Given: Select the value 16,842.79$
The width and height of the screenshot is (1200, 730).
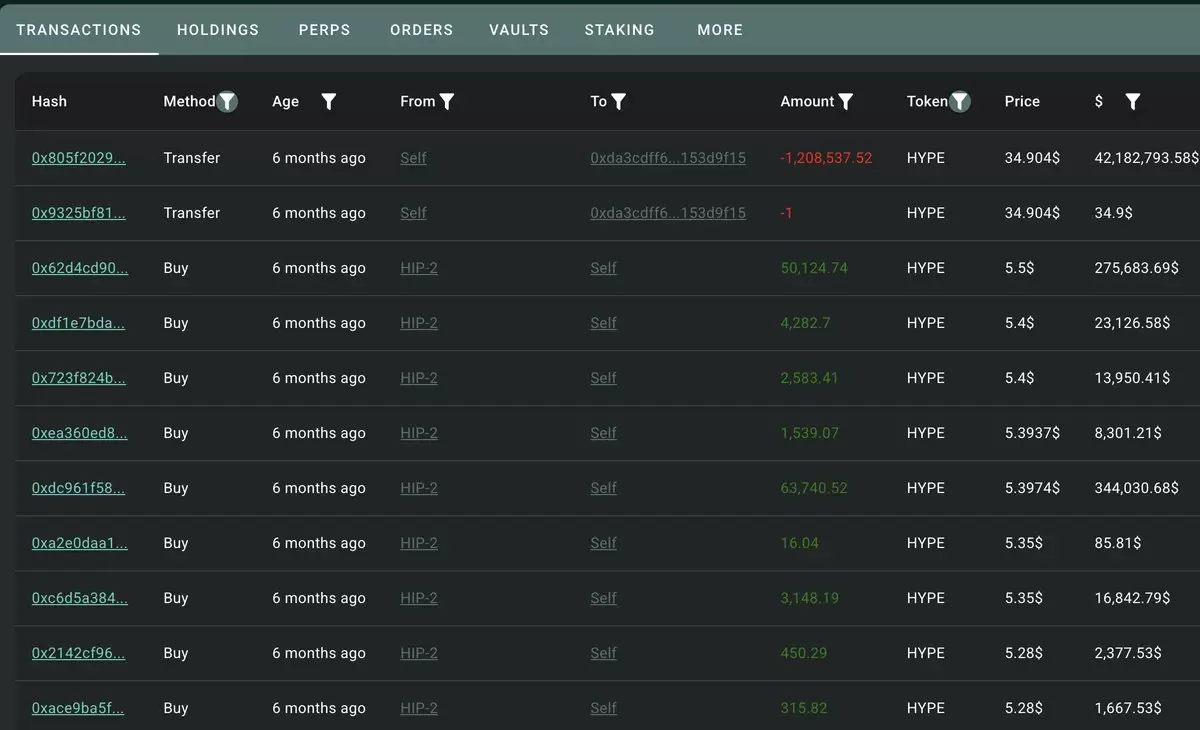Looking at the screenshot, I should coord(1133,598).
